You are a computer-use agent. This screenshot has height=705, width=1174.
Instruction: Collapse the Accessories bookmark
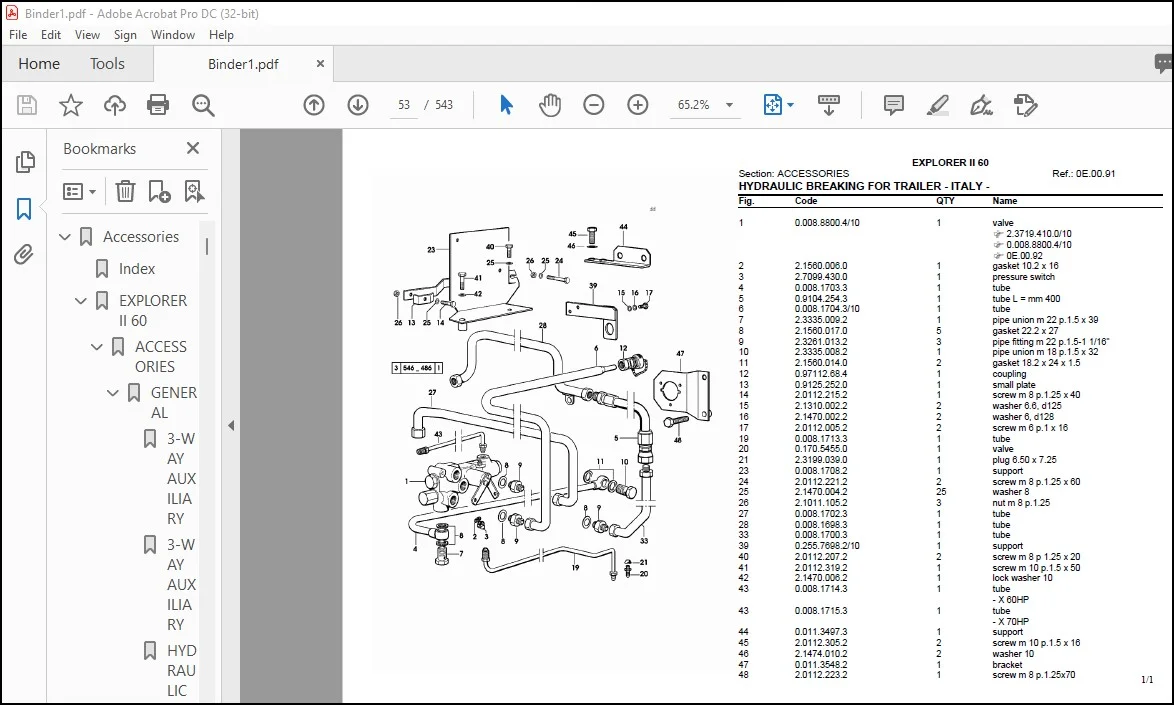(65, 237)
